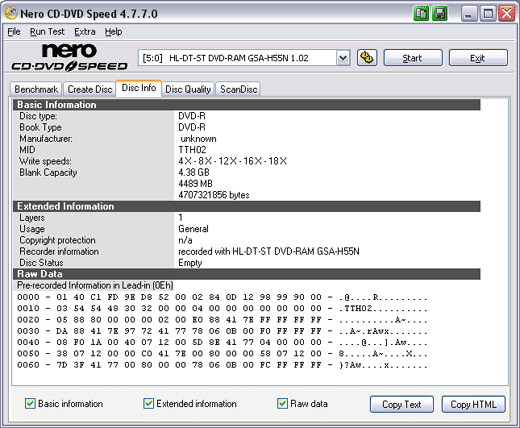Disable the Raw data checkbox
Viewport: 520px width, 428px height.
coord(282,404)
